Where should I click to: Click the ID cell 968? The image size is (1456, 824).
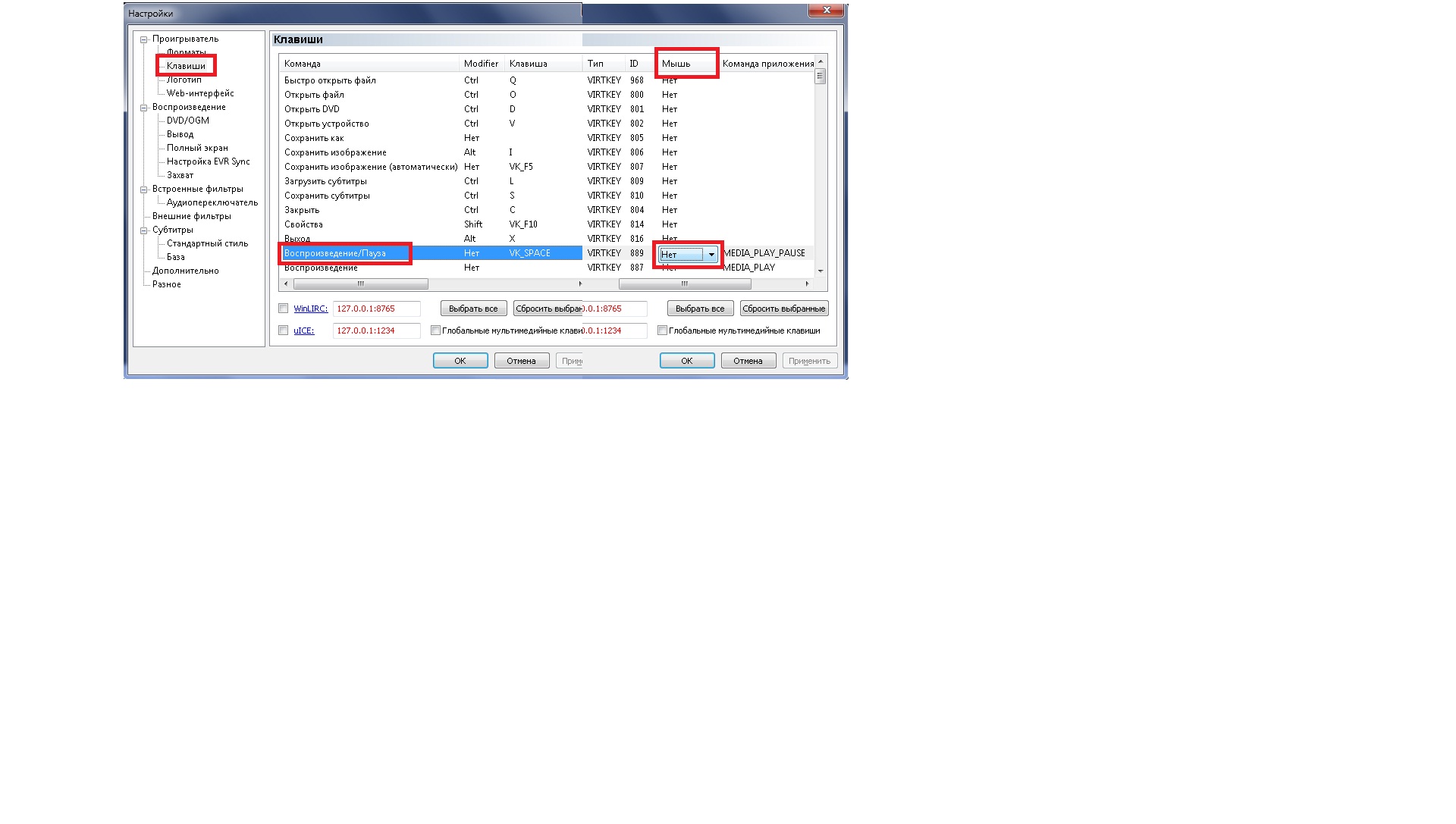[x=637, y=80]
